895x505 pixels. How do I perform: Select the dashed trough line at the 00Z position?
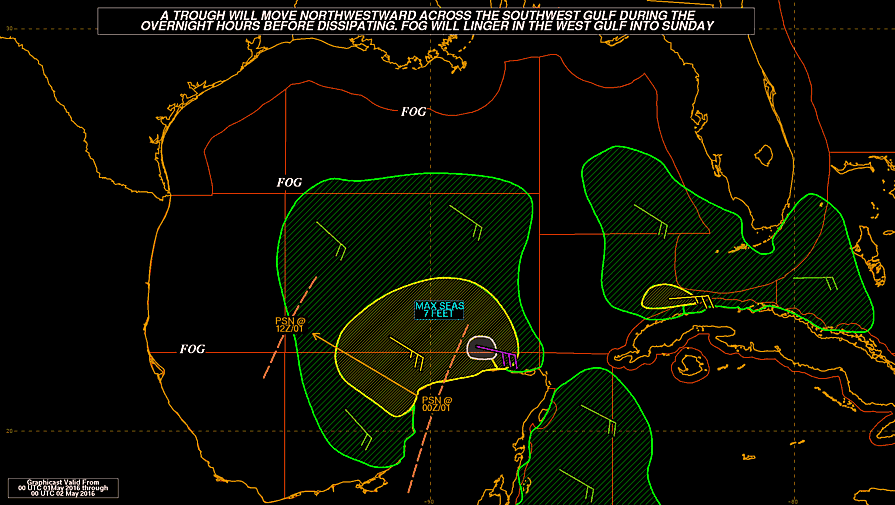tap(438, 409)
